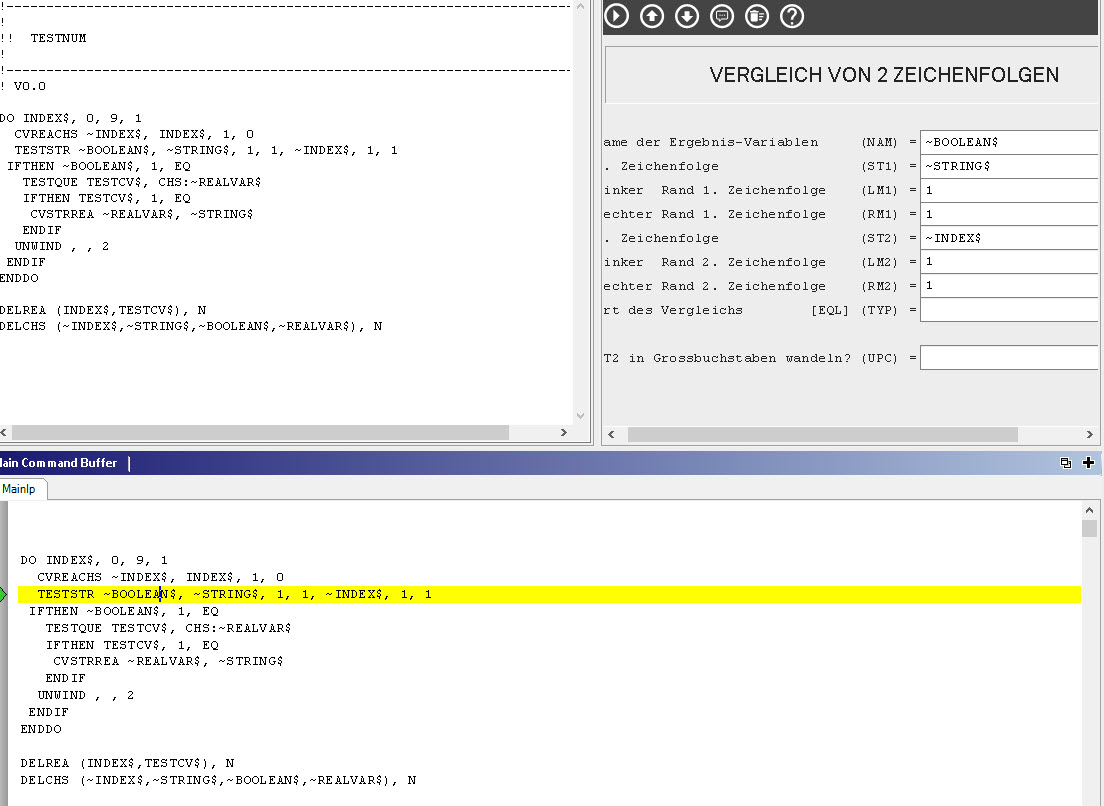Click the form panel's horizontal scrollbar thumb
The image size is (1104, 806).
click(822, 434)
